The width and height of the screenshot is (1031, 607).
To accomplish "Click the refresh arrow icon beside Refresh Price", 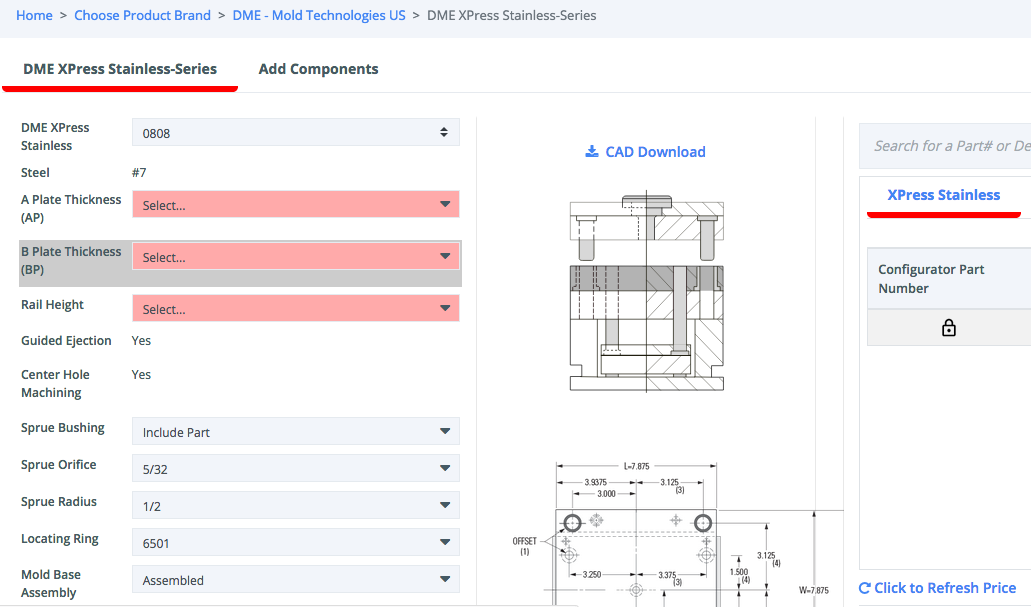I will [865, 588].
